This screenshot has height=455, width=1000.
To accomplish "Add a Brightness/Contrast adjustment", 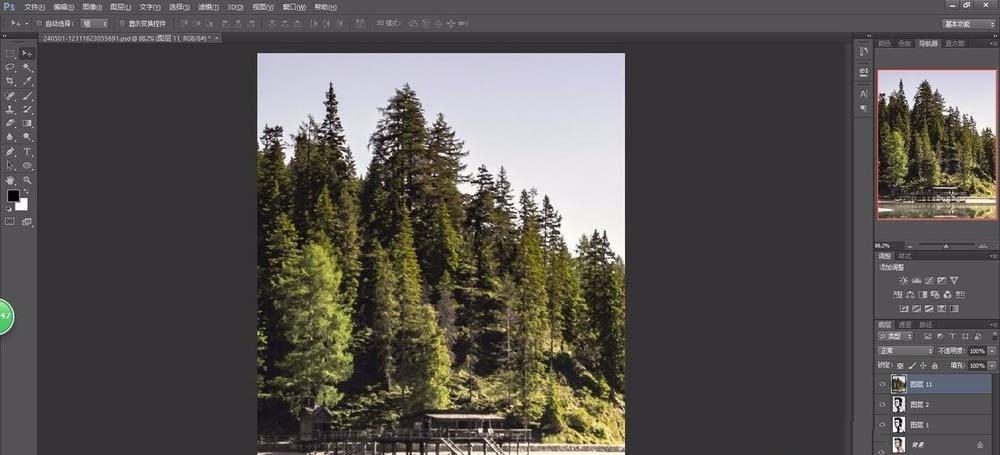I will pos(904,281).
